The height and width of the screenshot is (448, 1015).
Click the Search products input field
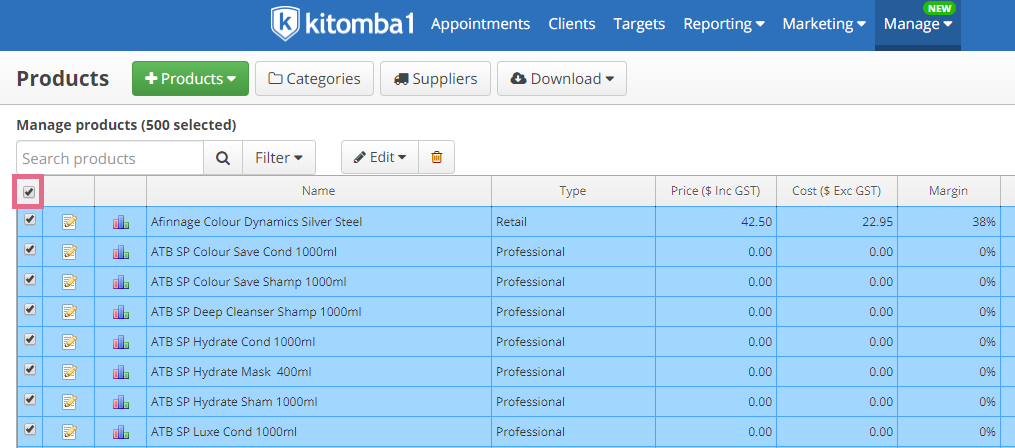[x=110, y=158]
